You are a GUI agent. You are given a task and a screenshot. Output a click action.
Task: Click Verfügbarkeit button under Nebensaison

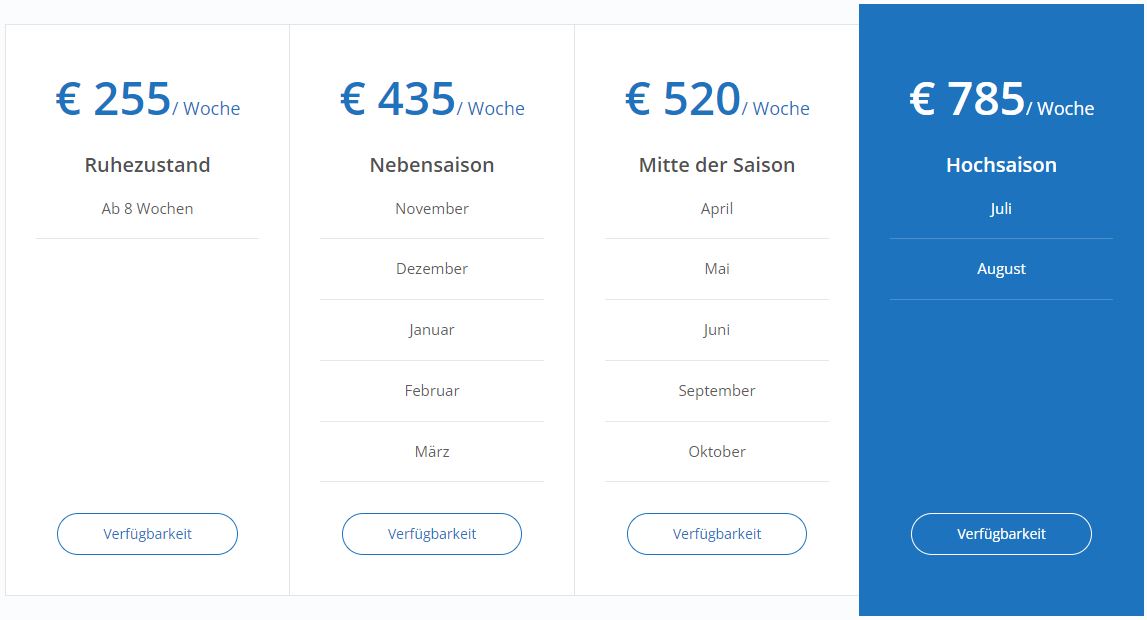[x=432, y=534]
